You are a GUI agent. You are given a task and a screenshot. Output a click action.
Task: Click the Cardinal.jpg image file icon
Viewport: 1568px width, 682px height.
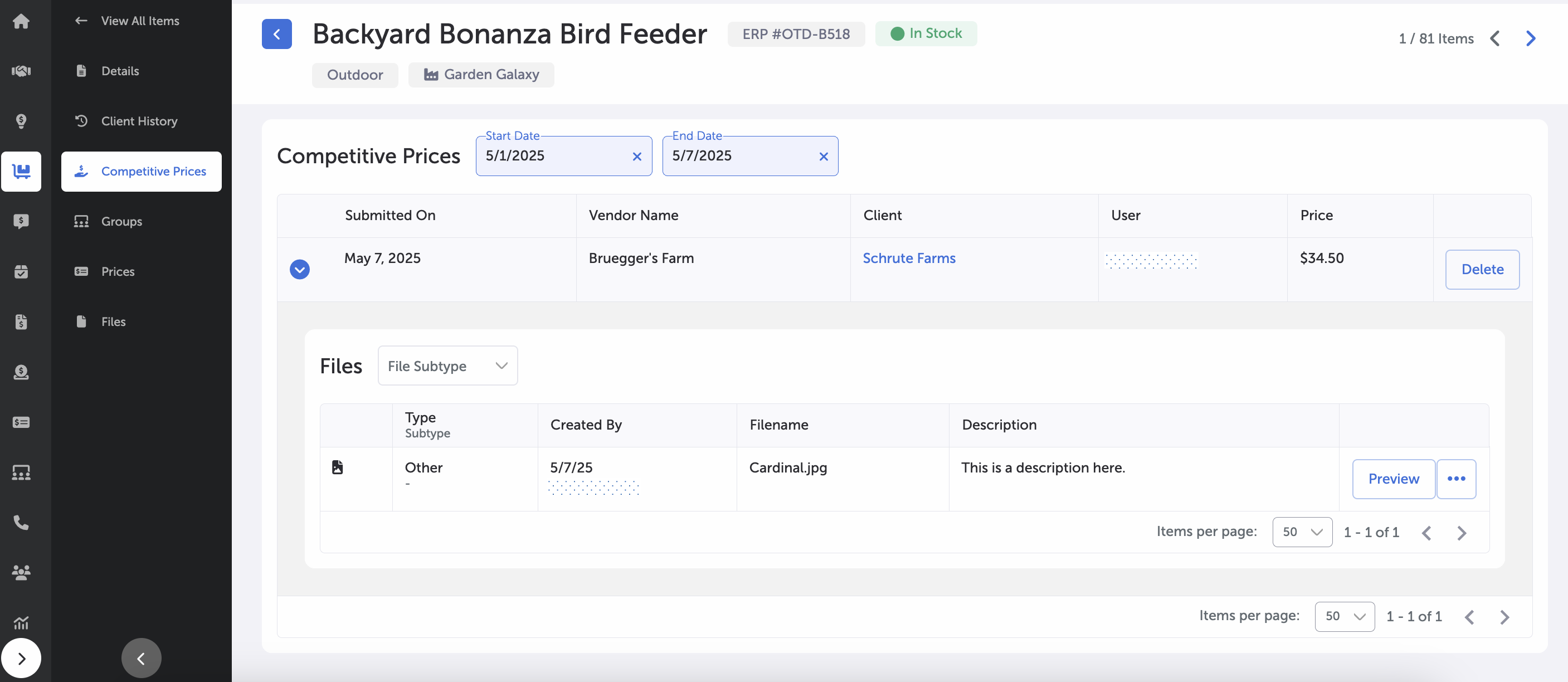(337, 467)
